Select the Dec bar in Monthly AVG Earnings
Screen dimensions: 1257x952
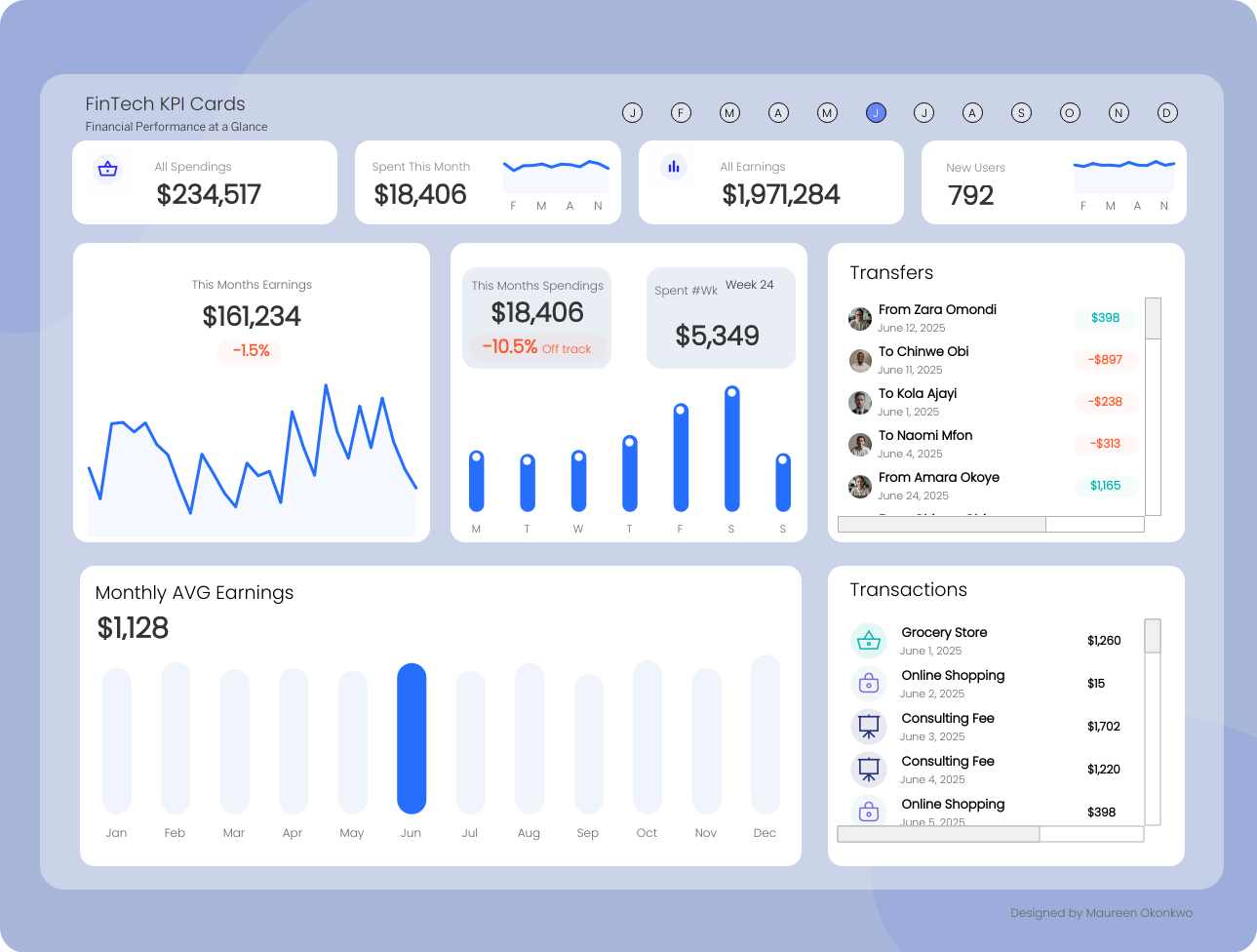[x=766, y=734]
